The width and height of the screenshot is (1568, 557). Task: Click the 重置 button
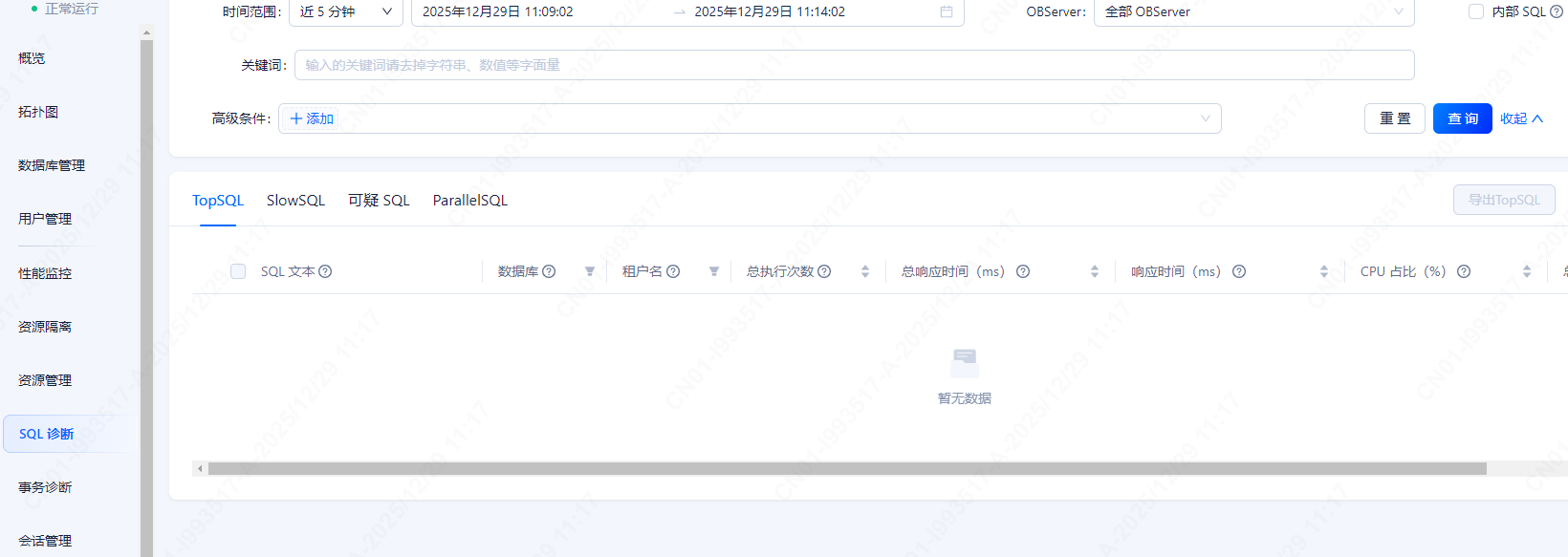[1394, 118]
